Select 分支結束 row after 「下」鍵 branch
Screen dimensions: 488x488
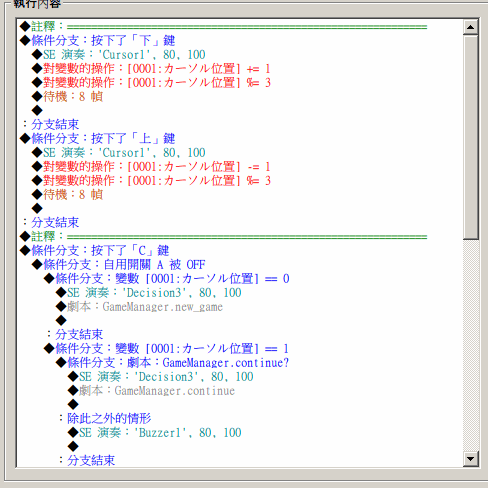click(x=50, y=124)
